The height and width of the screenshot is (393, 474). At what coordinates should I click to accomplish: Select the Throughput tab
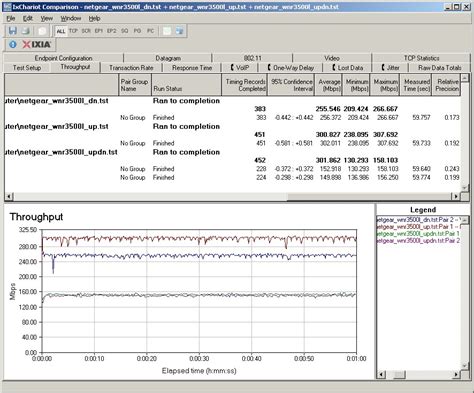75,67
